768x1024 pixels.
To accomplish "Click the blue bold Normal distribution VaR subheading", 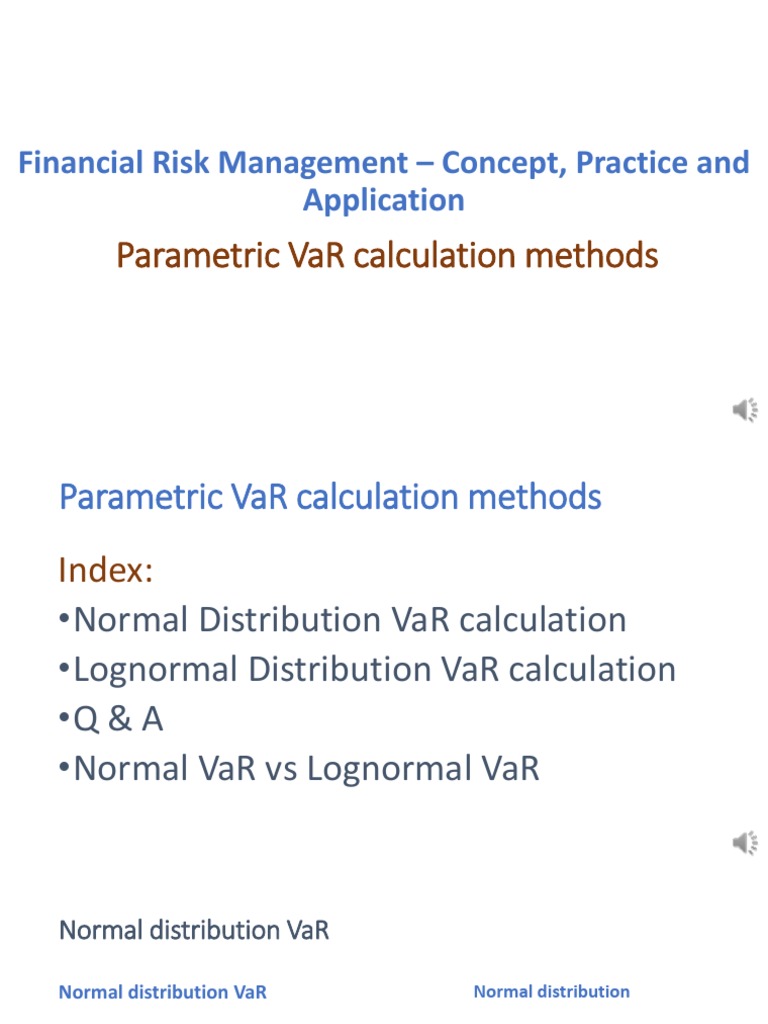I will point(163,992).
